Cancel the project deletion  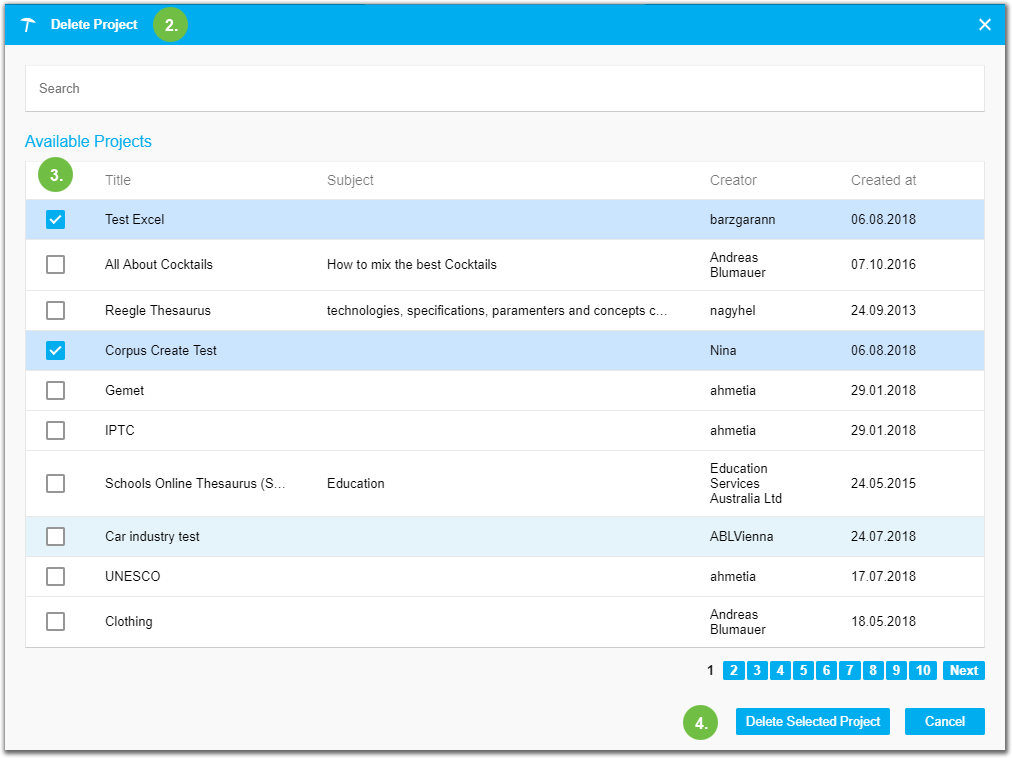(944, 721)
